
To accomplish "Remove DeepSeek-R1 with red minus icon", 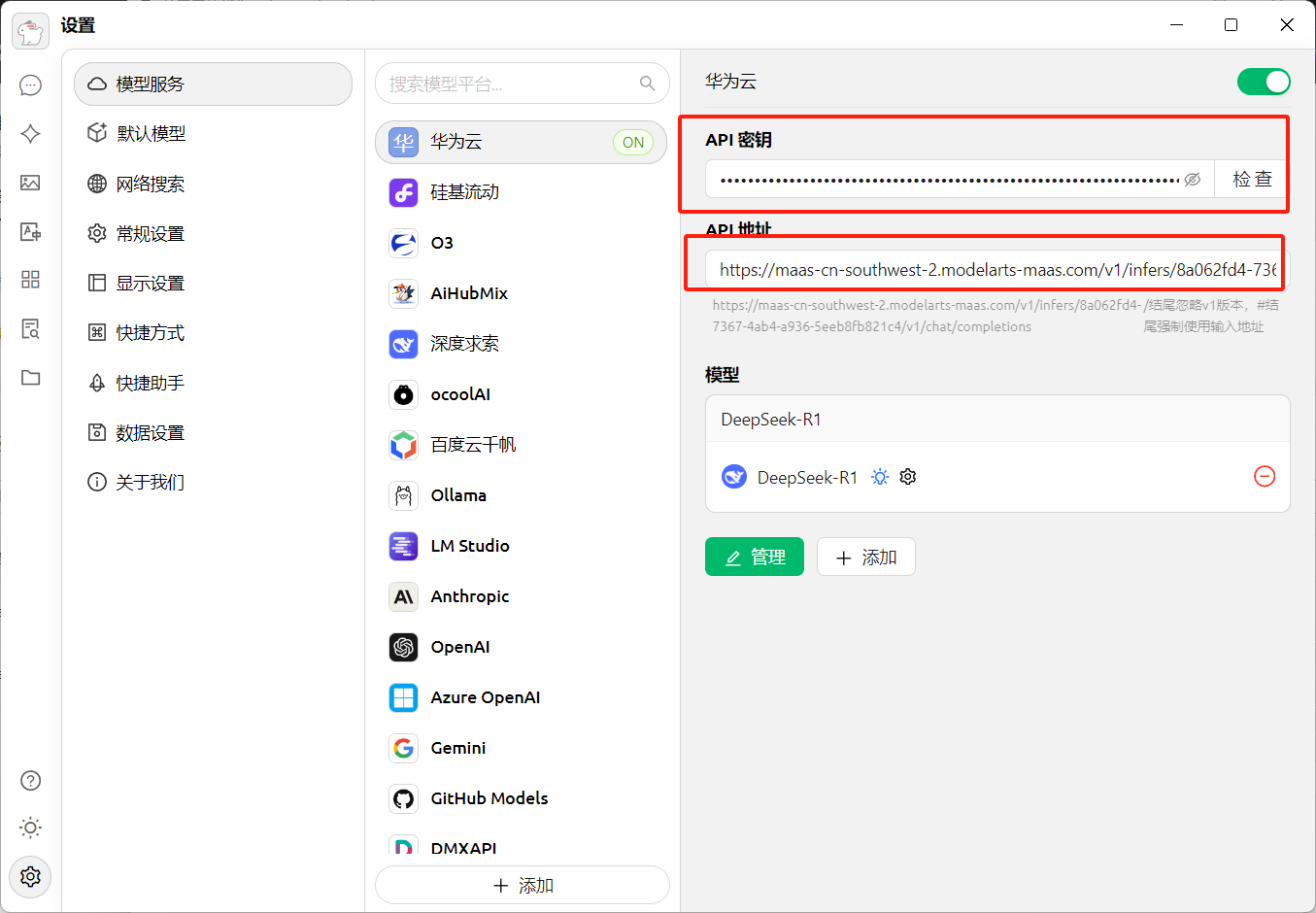I will click(x=1265, y=476).
